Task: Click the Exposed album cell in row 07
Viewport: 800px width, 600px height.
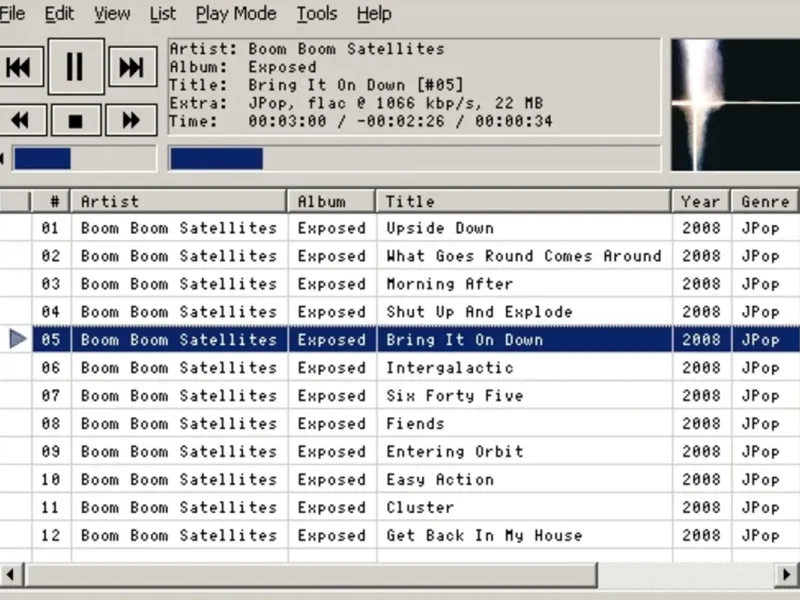Action: [332, 395]
